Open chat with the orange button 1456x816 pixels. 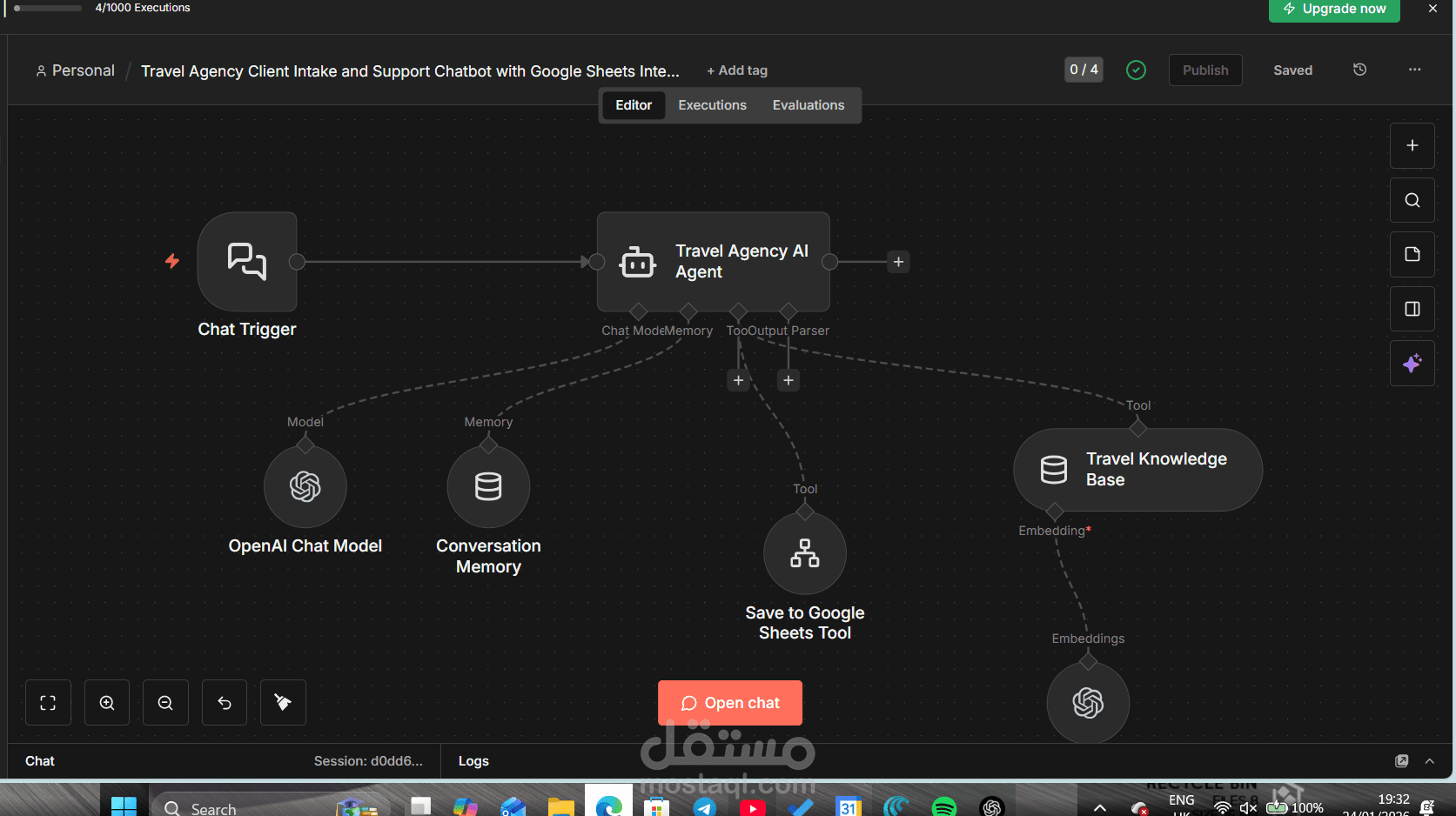730,702
